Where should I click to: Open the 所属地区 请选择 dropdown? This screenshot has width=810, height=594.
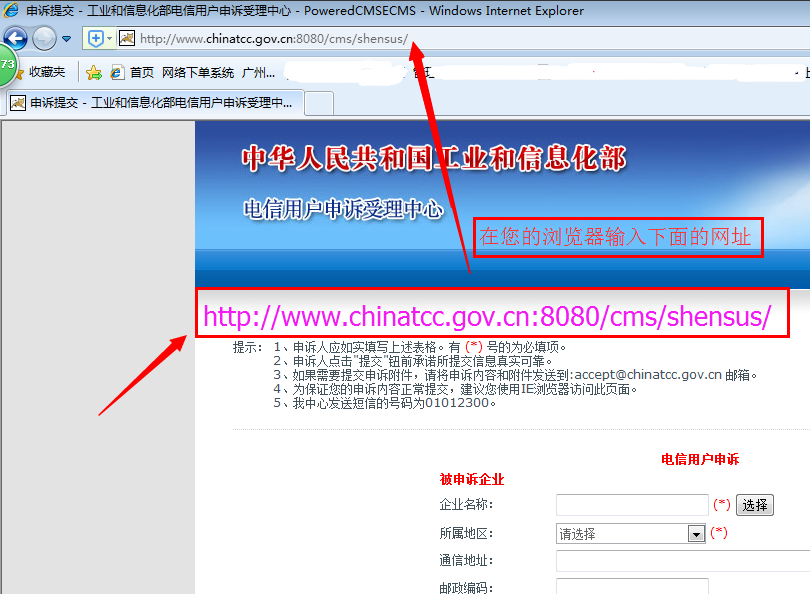click(631, 534)
